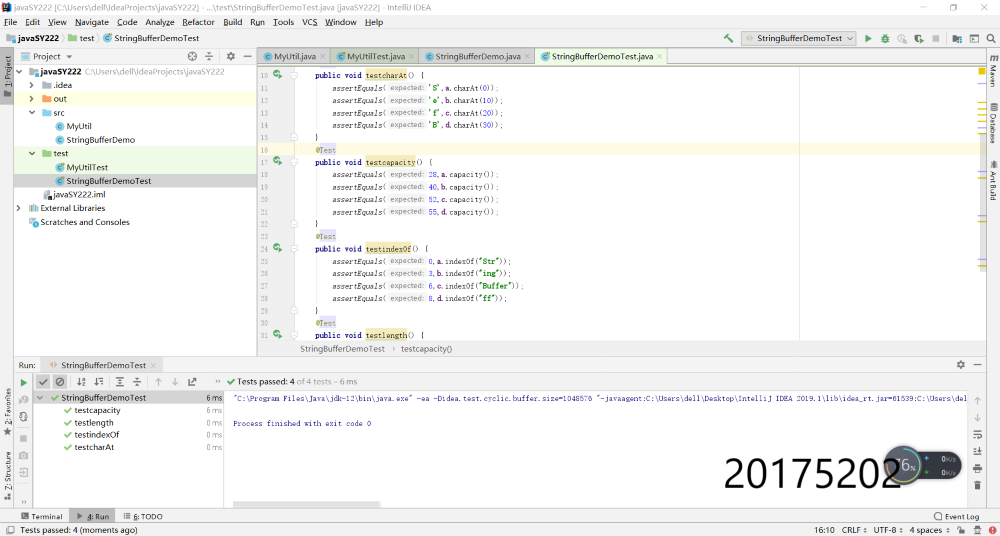Collapse the src folder node
1000x536 pixels.
[x=31, y=112]
